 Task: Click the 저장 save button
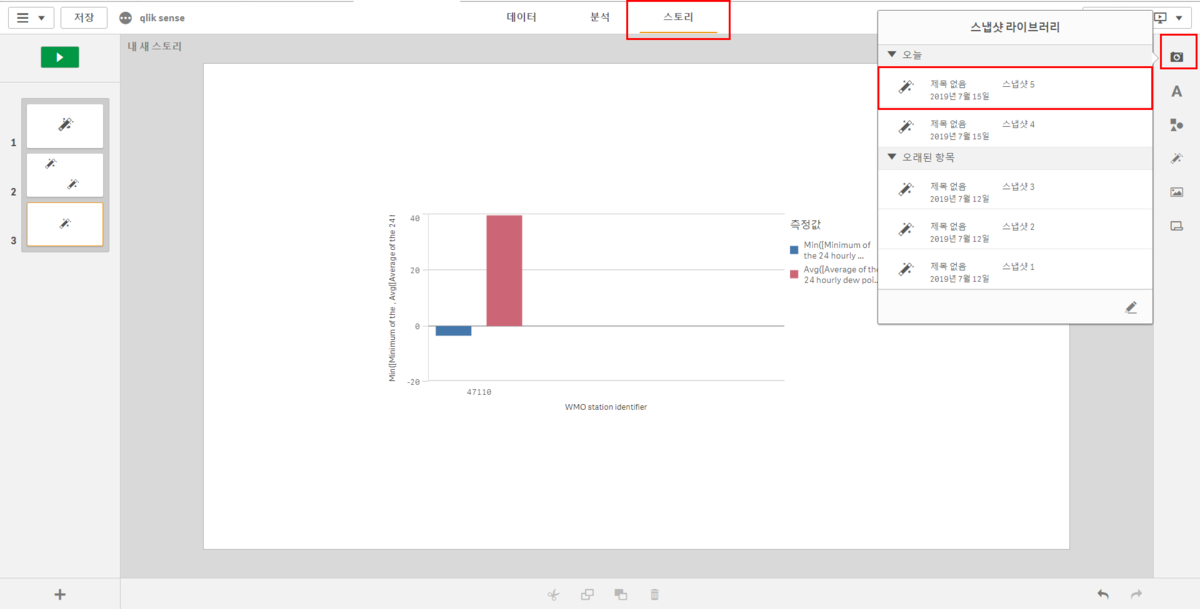(x=83, y=17)
